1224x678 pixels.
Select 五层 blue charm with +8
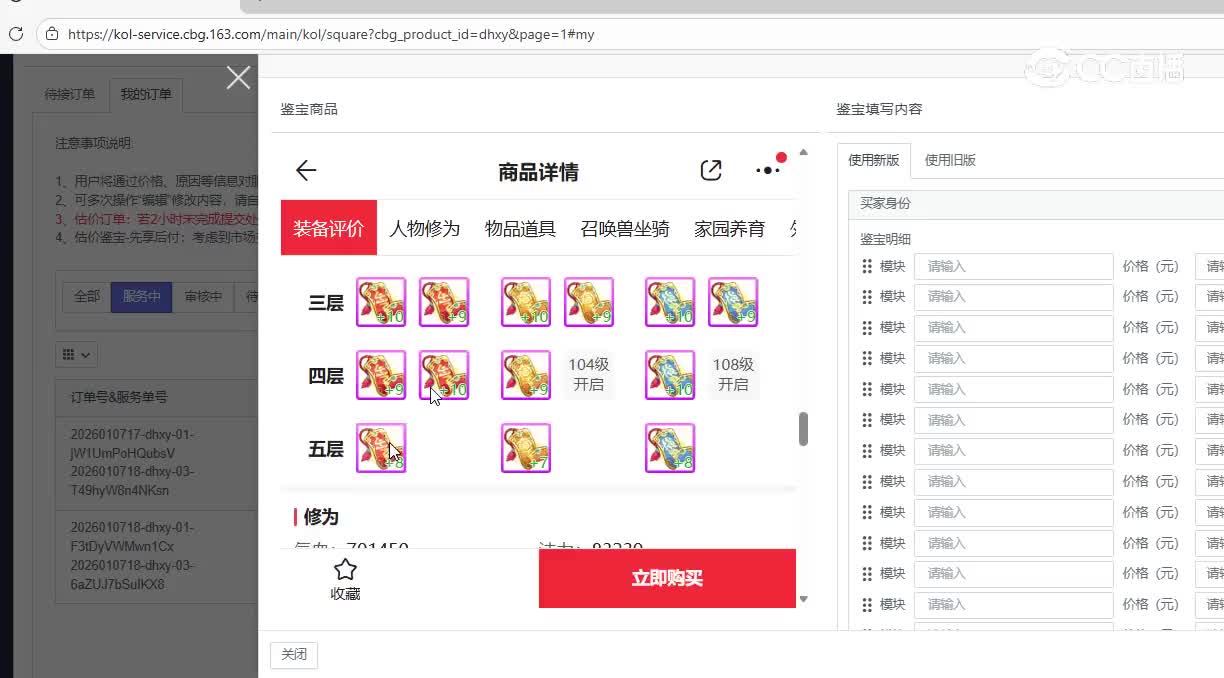pos(670,448)
